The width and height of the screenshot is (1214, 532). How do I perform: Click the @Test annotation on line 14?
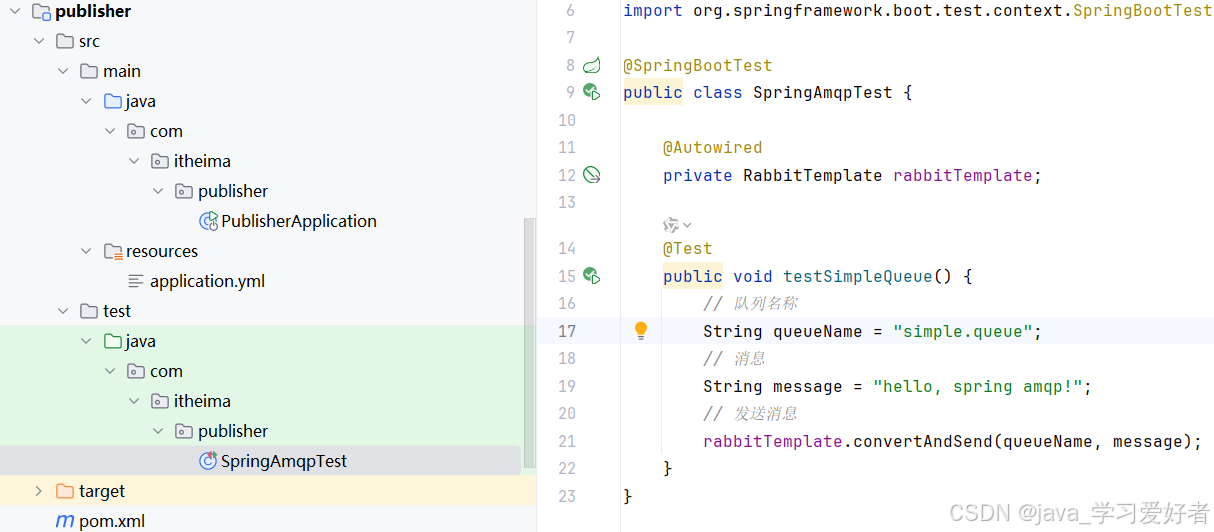tap(687, 248)
